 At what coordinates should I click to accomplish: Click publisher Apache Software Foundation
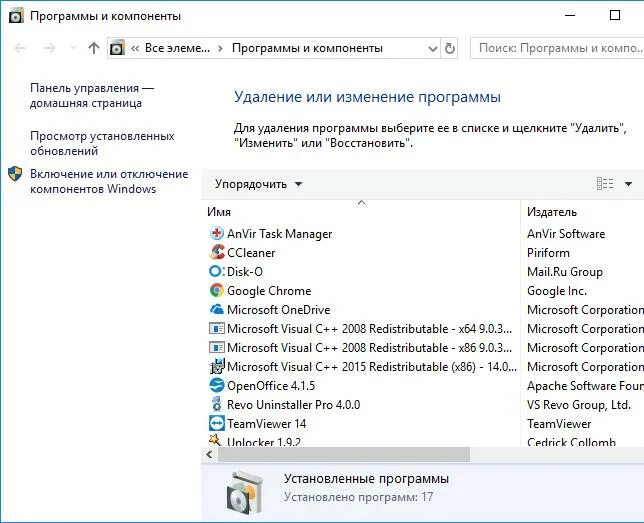click(585, 385)
